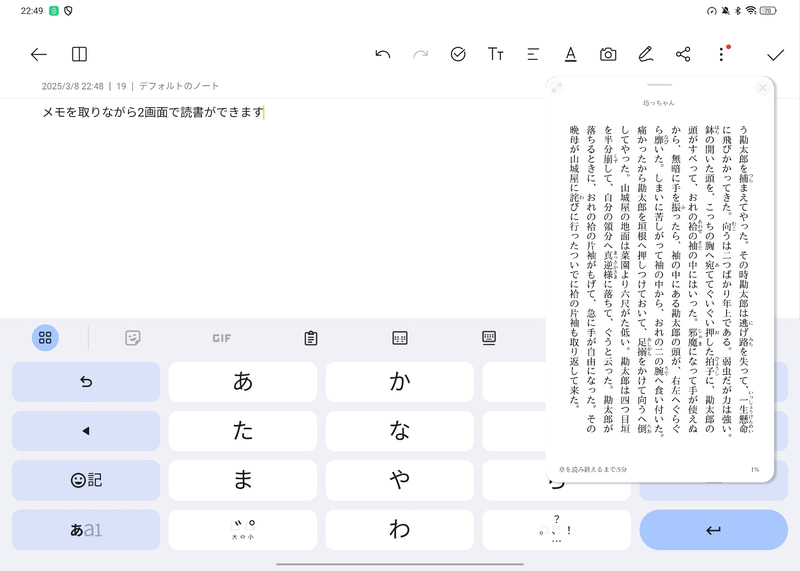Activate the handwriting pen tool
This screenshot has width=800, height=571.
[645, 54]
